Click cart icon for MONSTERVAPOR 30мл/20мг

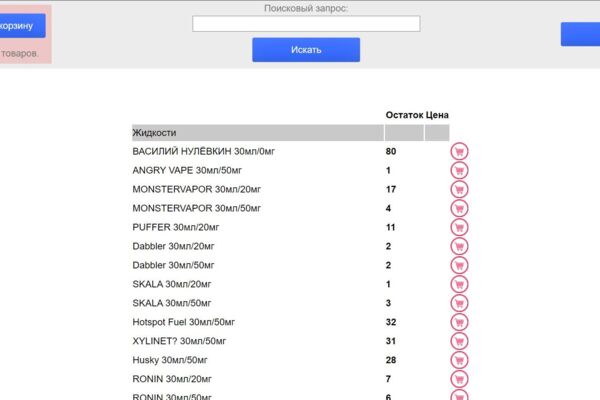coord(459,189)
